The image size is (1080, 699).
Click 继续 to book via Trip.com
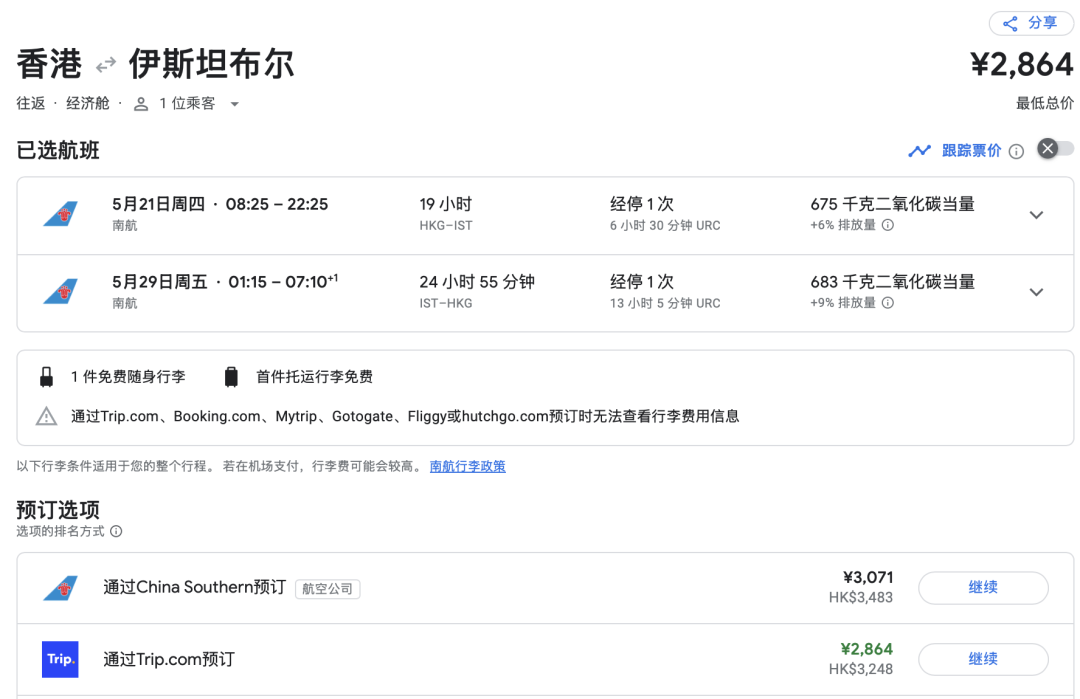[x=983, y=659]
